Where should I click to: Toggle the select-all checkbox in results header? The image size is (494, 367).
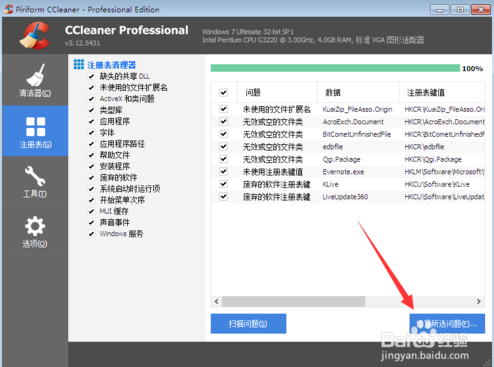[223, 92]
